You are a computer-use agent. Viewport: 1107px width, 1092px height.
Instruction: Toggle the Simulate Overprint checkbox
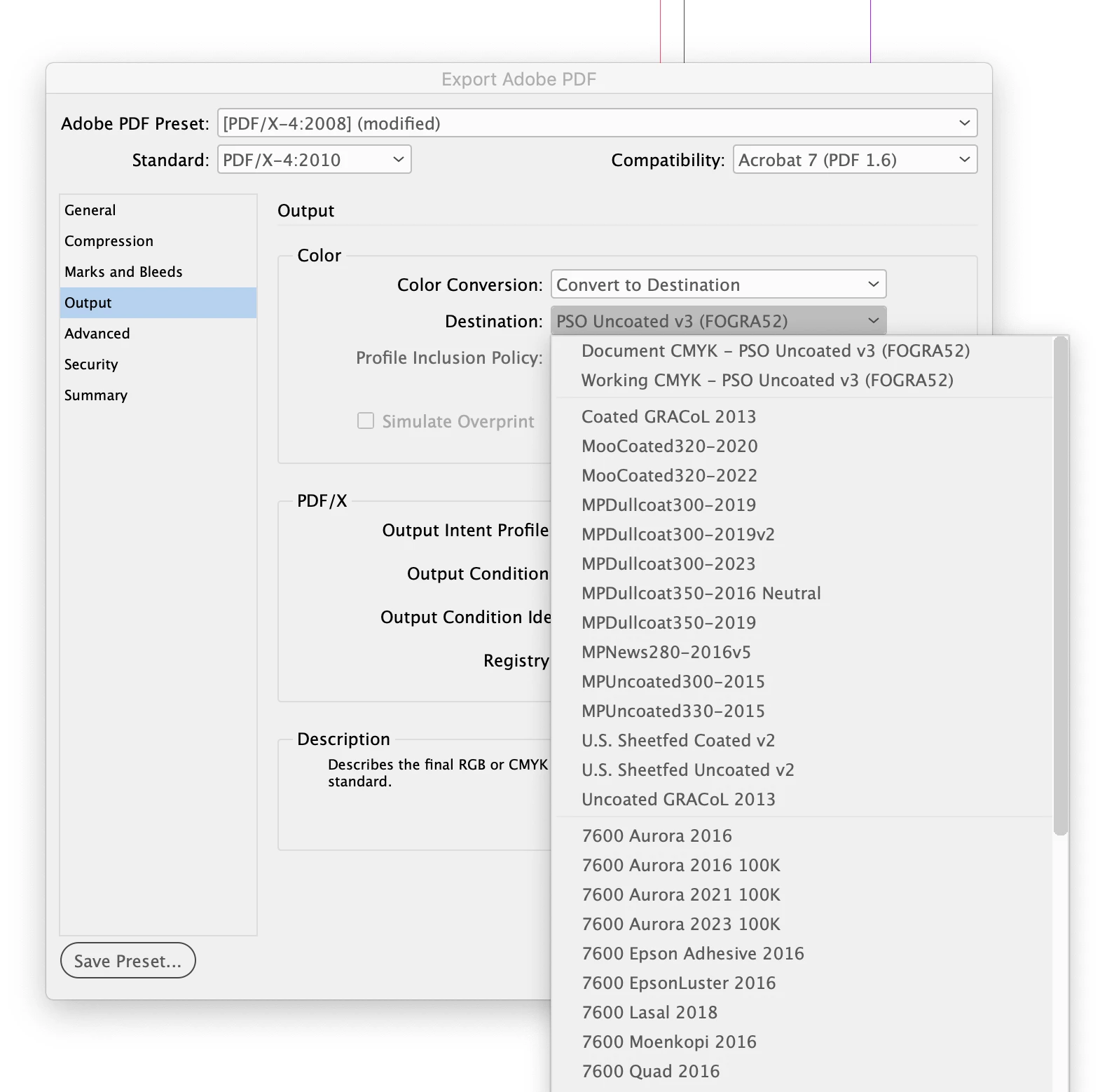pyautogui.click(x=366, y=421)
